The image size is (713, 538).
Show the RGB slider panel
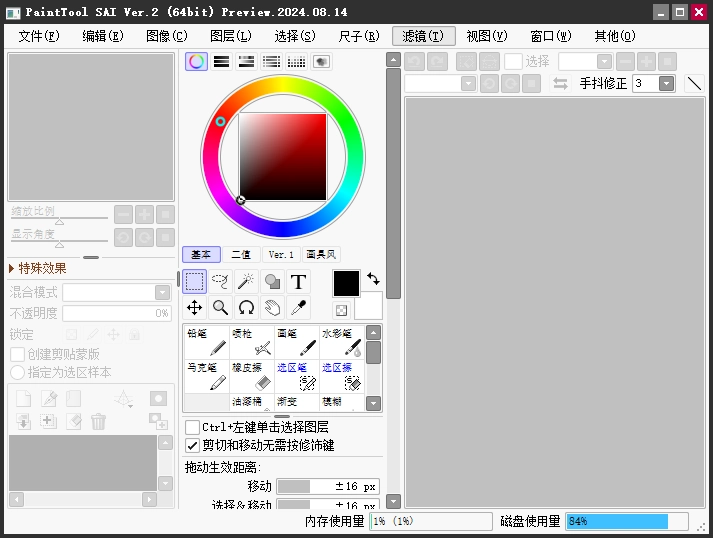[x=221, y=61]
